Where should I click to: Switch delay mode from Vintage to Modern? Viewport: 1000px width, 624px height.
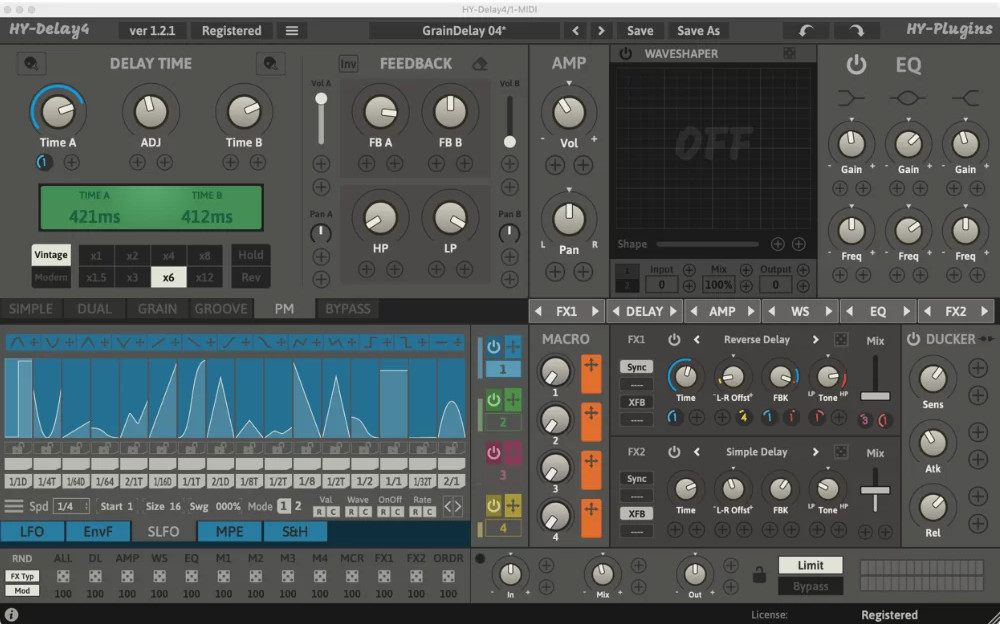(x=50, y=276)
